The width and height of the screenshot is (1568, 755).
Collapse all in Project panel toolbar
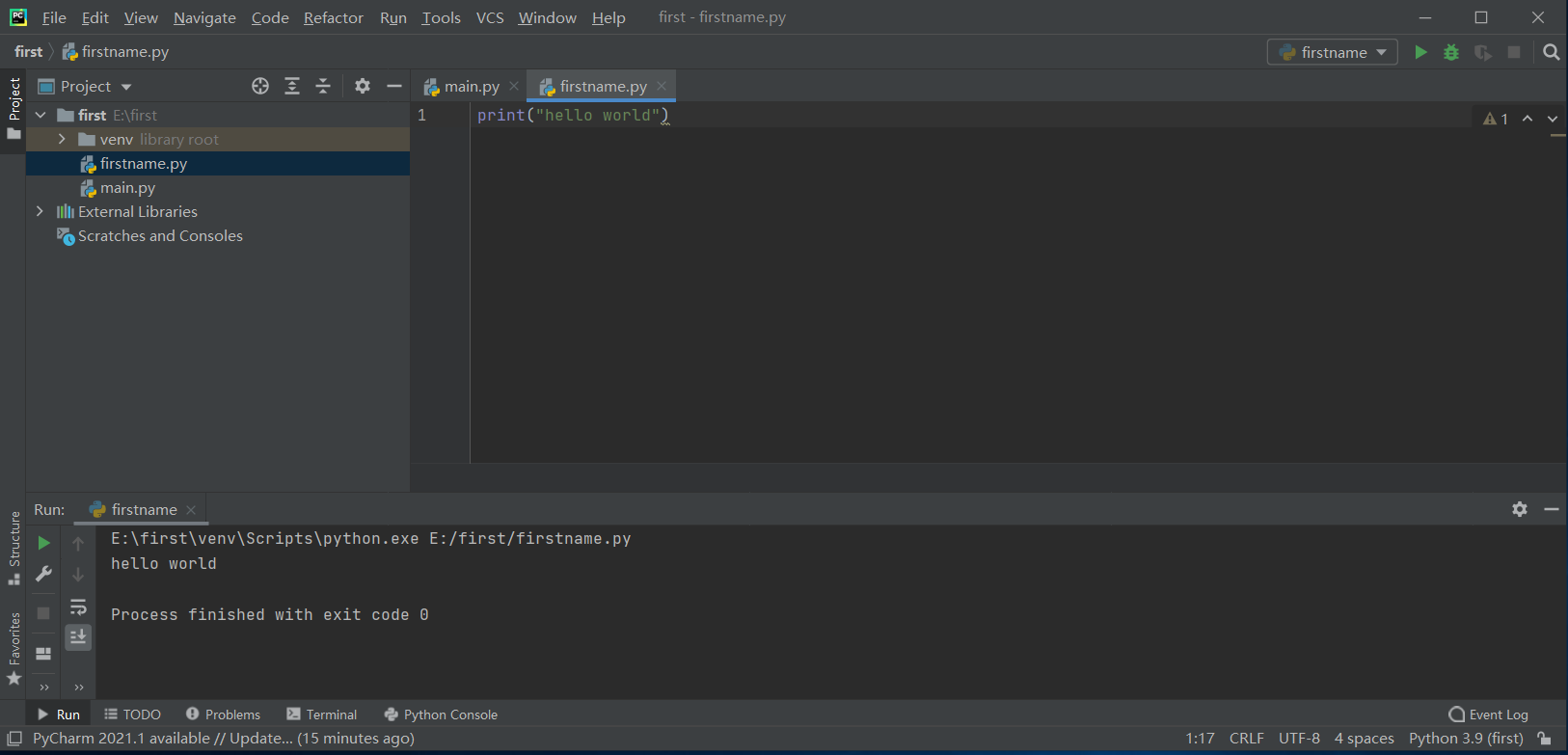323,86
